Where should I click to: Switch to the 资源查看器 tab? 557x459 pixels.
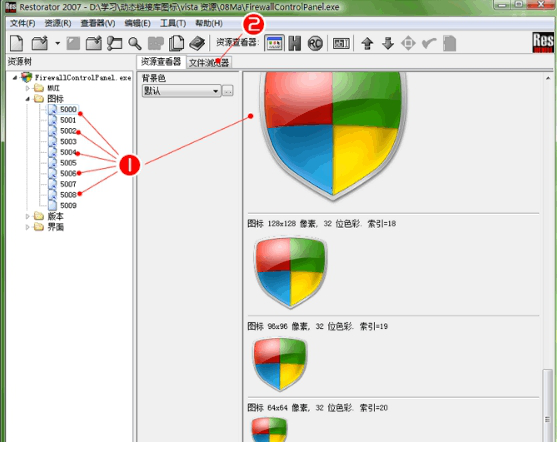coord(161,62)
